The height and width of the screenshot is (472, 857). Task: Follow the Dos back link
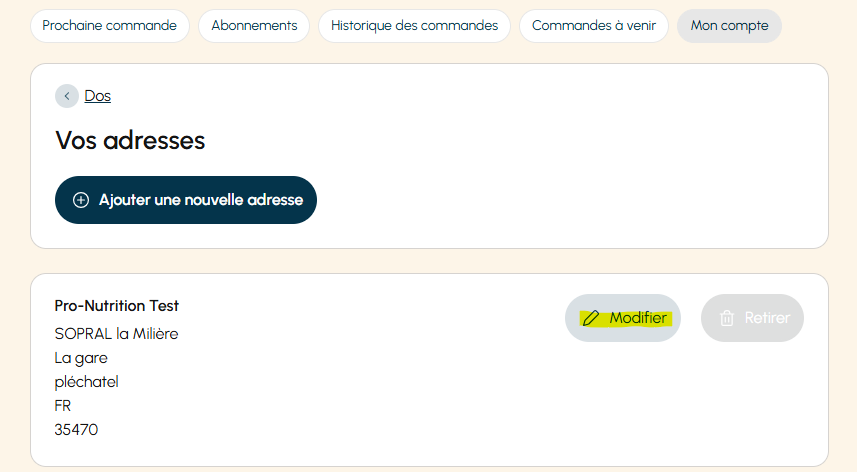pyautogui.click(x=97, y=96)
